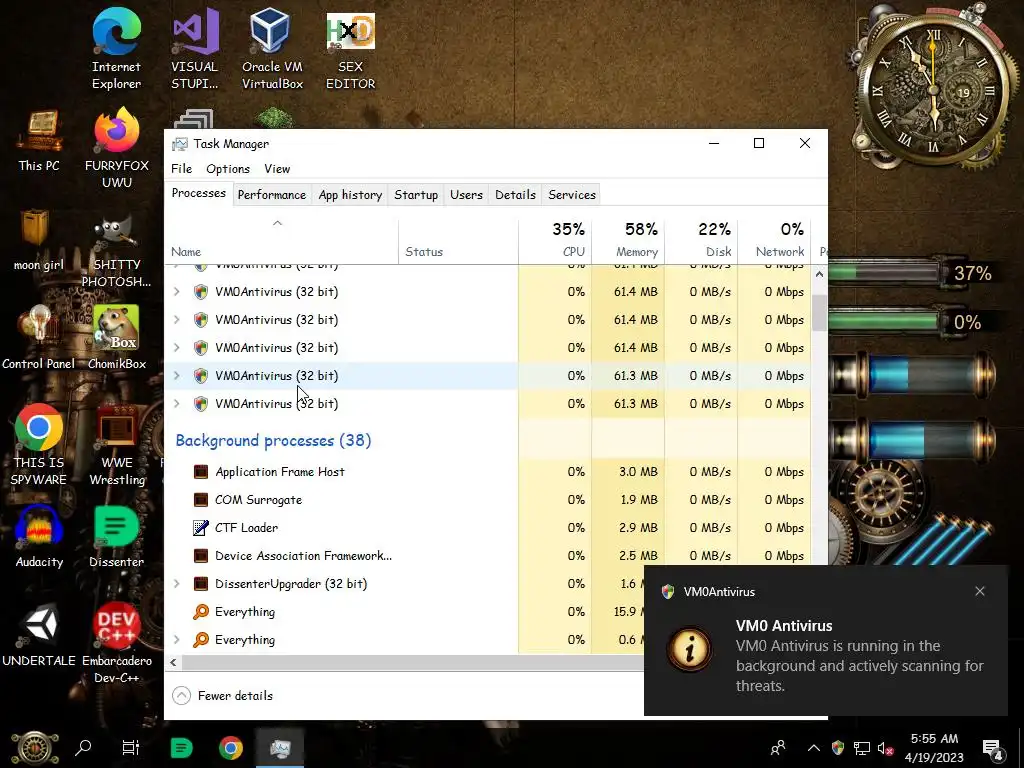
Task: Click the horizontal scrollbar left arrow
Action: [173, 662]
